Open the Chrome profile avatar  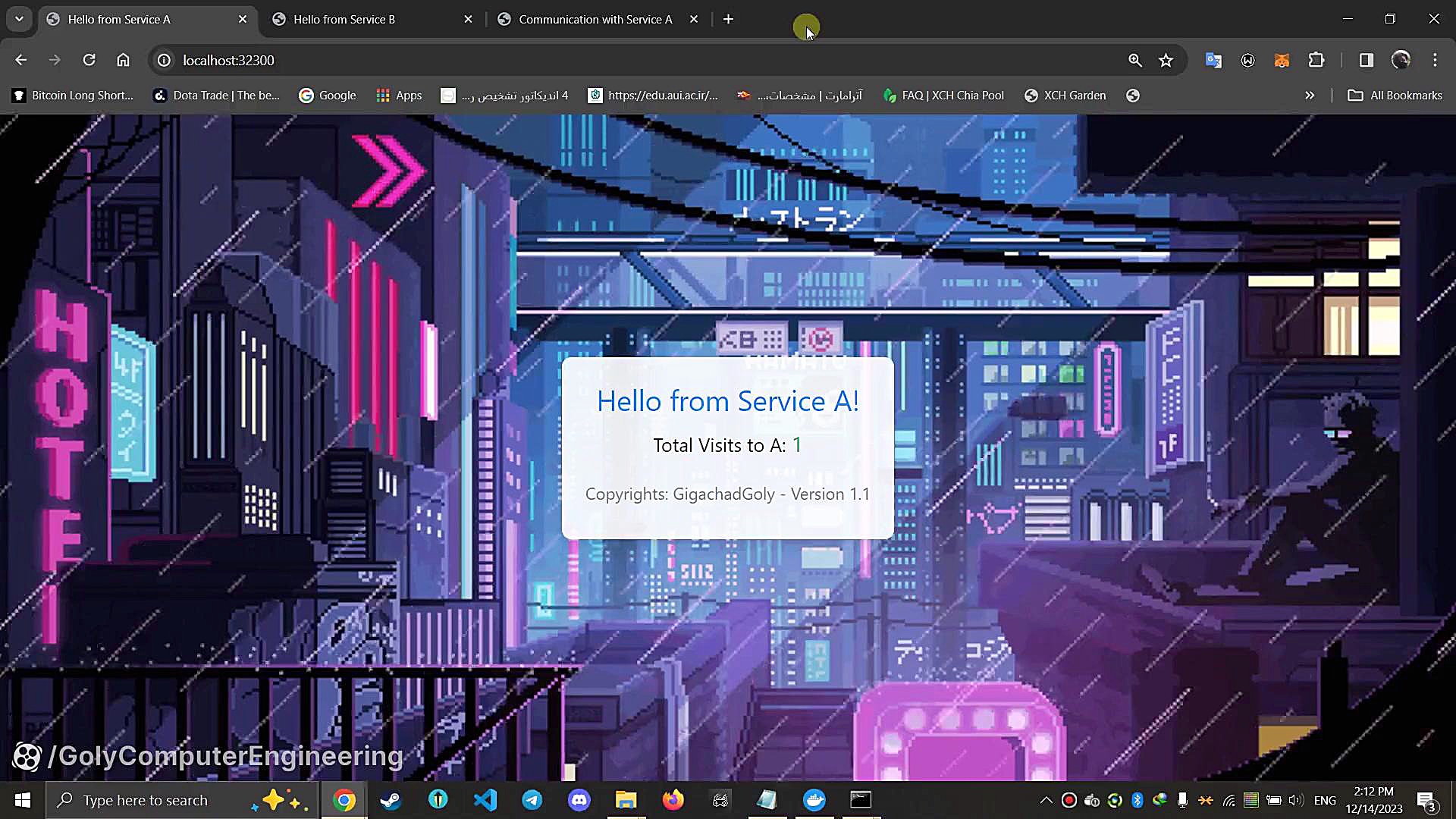[1401, 60]
